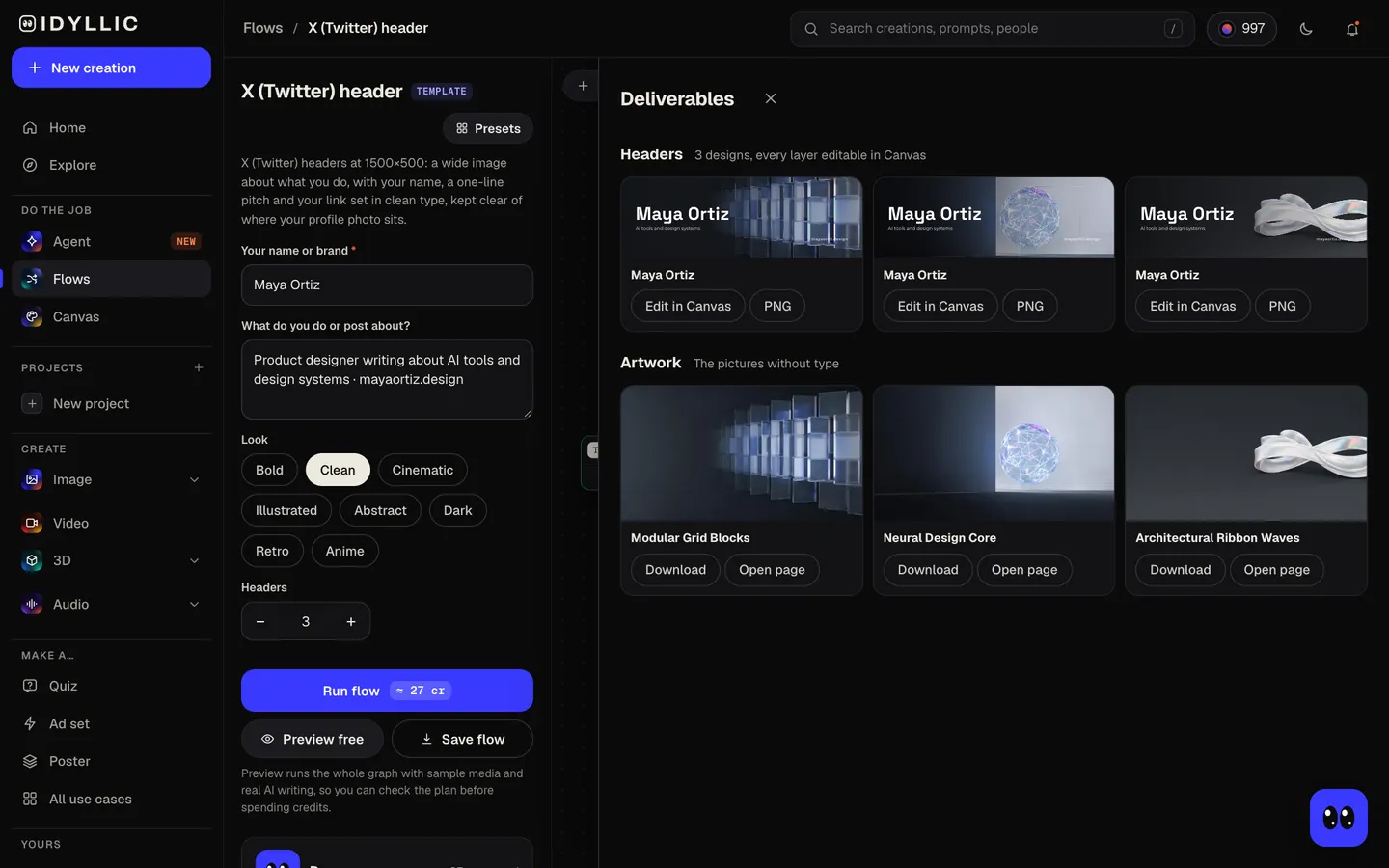This screenshot has width=1389, height=868.
Task: Run the flow for 27 credits
Action: tap(387, 691)
